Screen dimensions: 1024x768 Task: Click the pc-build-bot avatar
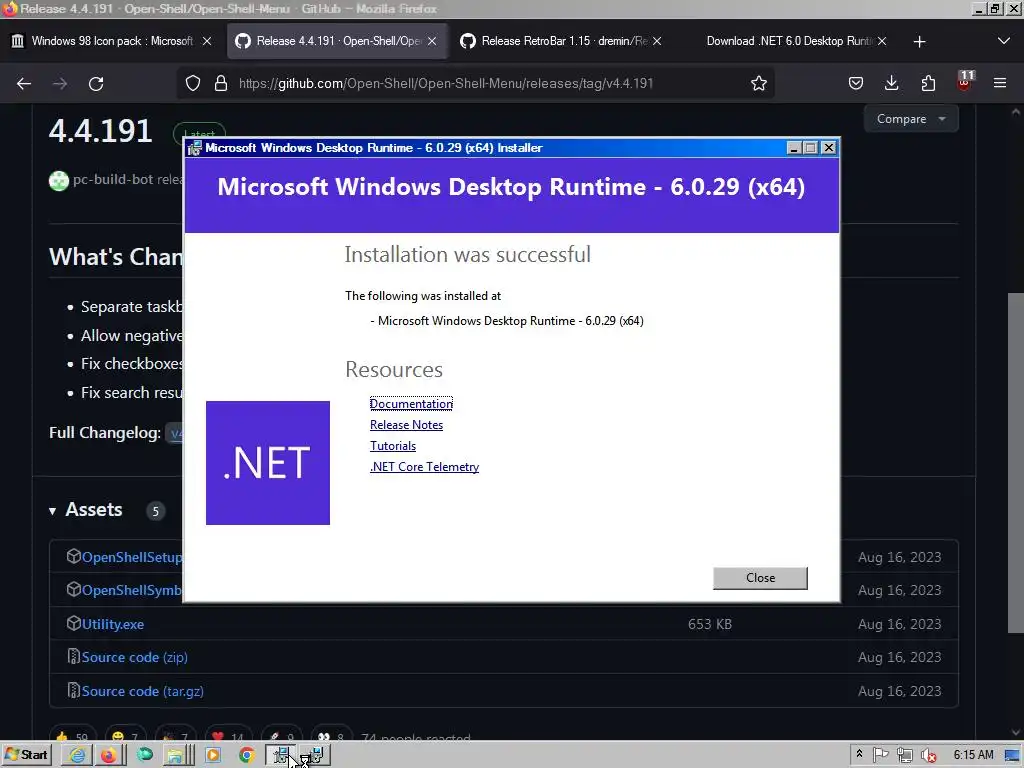click(x=59, y=180)
